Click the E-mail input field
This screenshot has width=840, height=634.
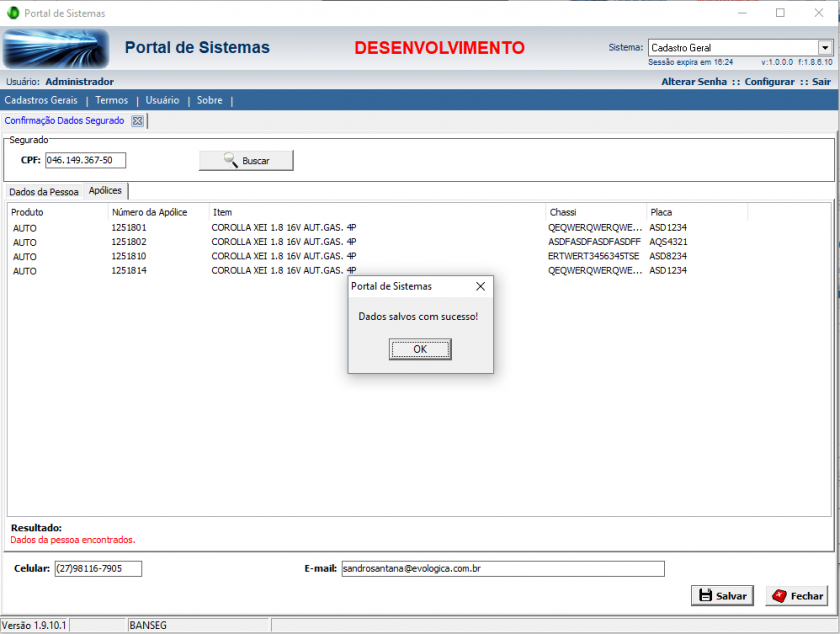pyautogui.click(x=502, y=568)
